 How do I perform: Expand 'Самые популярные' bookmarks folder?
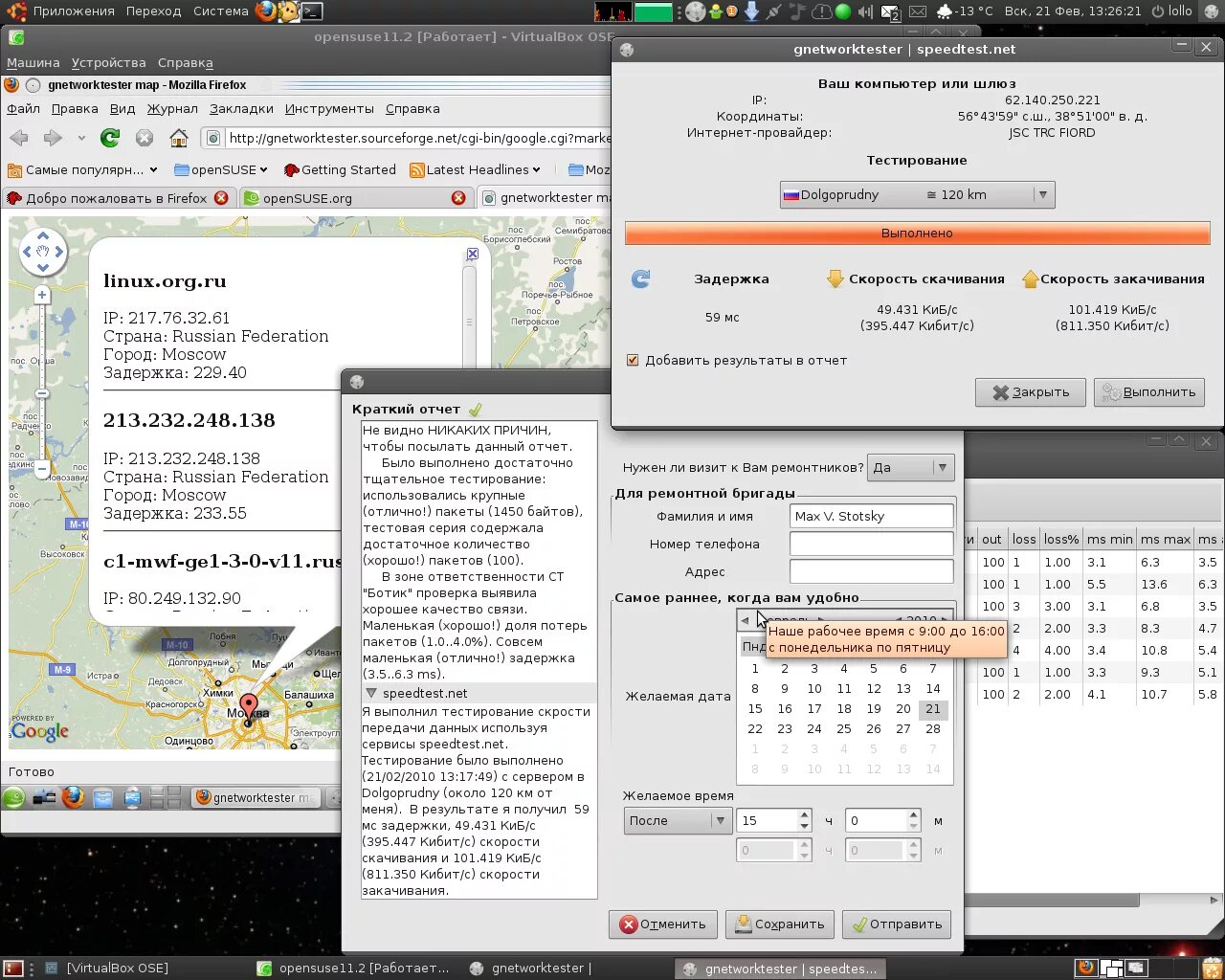point(82,169)
